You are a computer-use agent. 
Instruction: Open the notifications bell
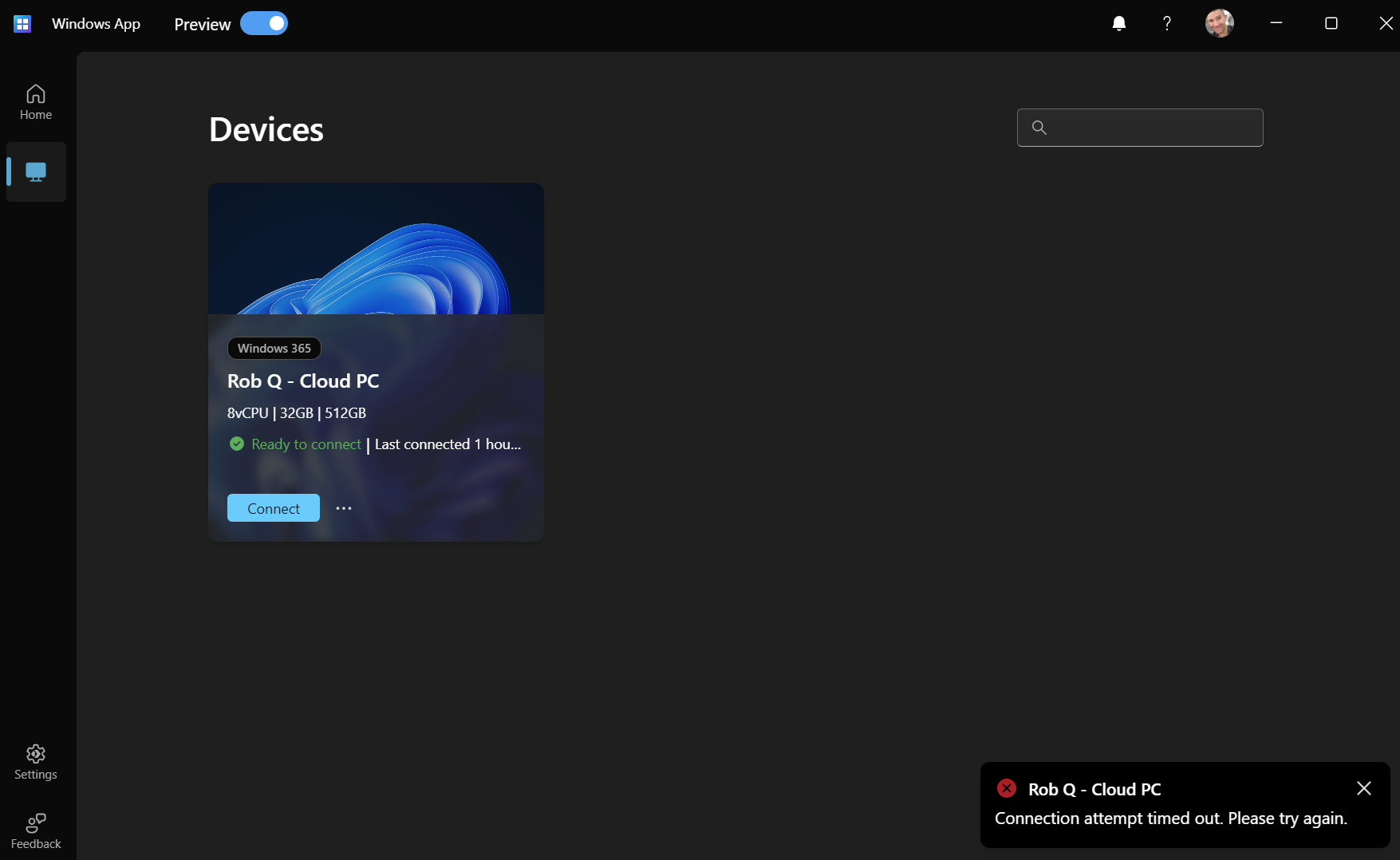coord(1119,23)
